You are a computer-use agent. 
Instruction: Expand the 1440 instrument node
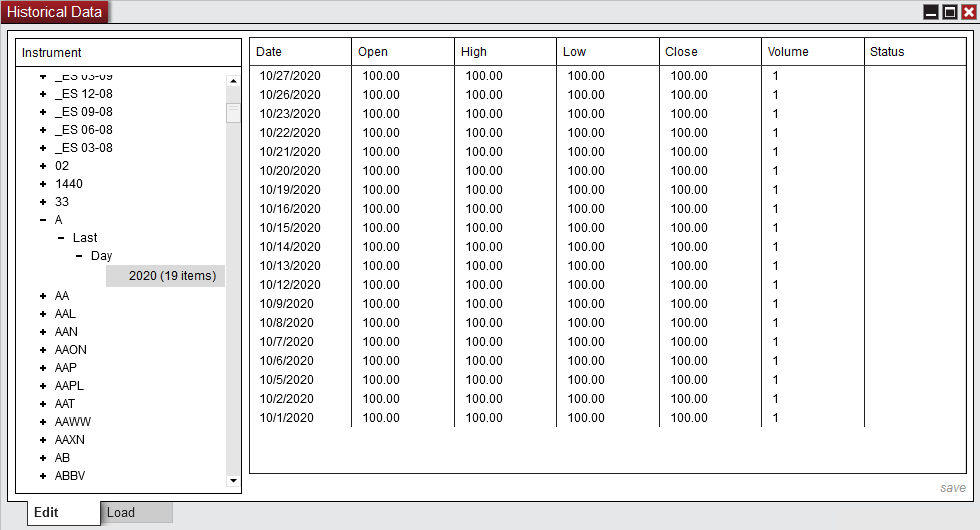43,184
